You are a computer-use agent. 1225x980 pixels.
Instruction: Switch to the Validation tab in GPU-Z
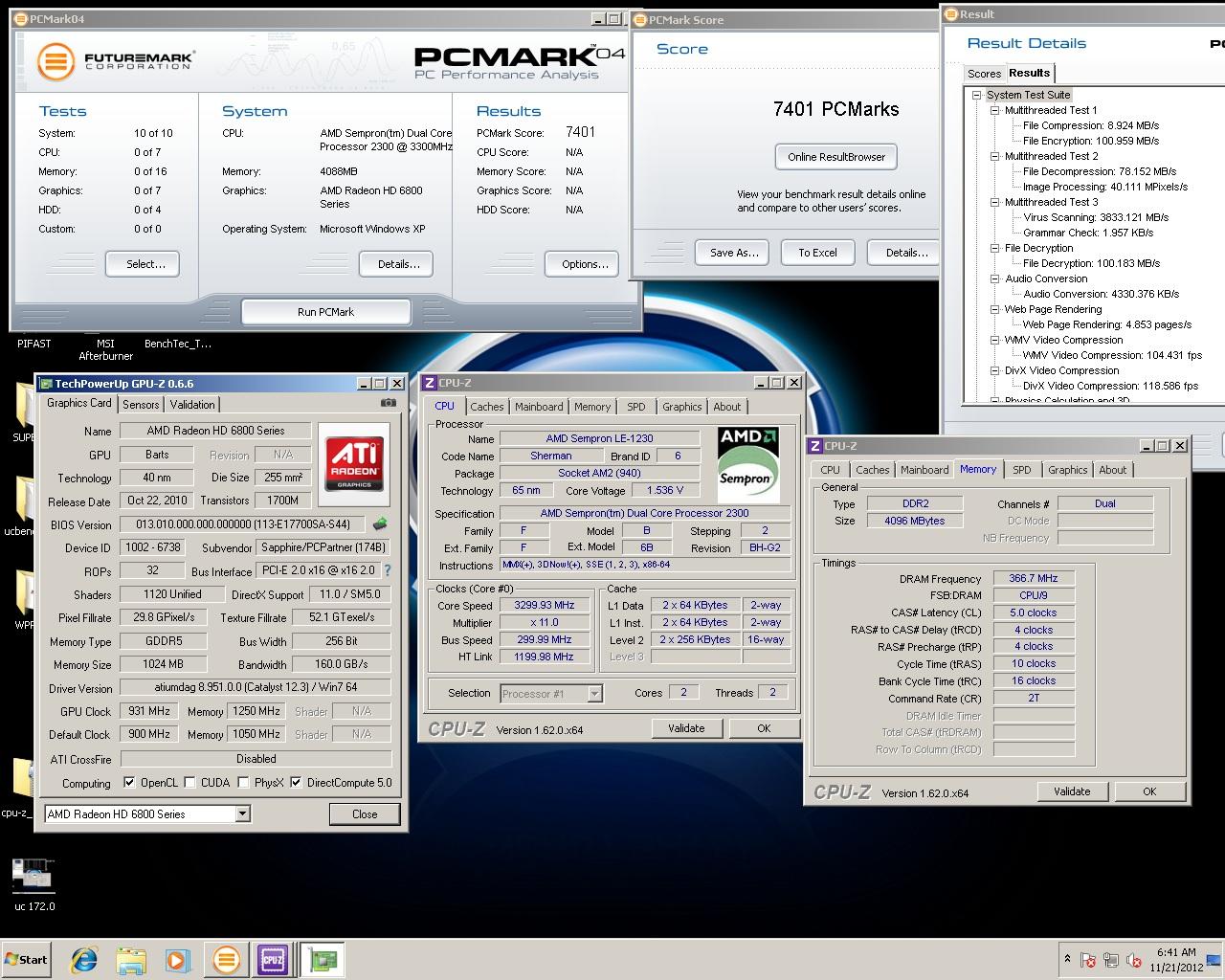[x=192, y=405]
